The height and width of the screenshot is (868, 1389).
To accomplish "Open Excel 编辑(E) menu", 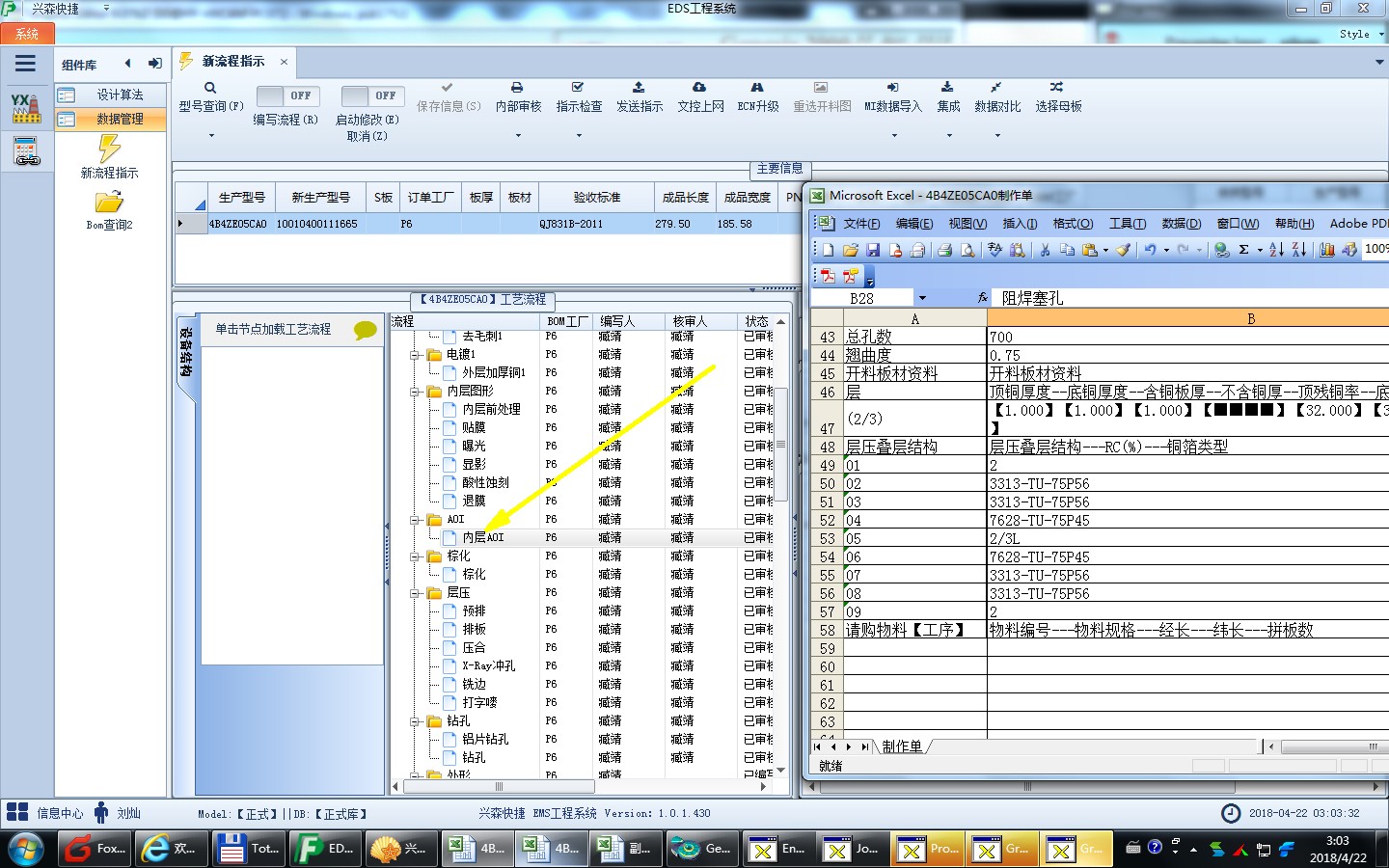I will (914, 224).
